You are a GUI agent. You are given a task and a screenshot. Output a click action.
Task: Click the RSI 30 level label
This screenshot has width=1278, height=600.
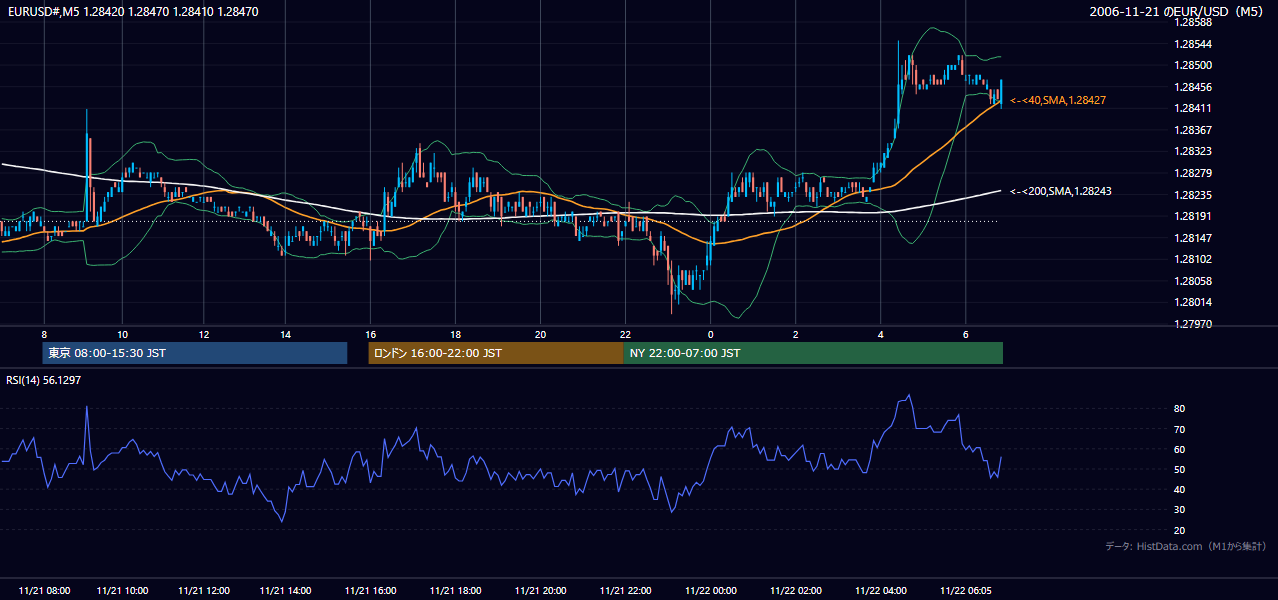[1180, 510]
